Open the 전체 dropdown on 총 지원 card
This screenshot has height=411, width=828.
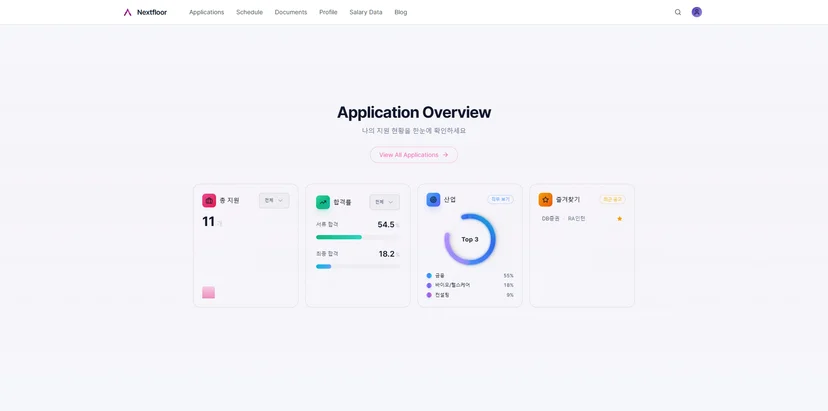tap(274, 201)
